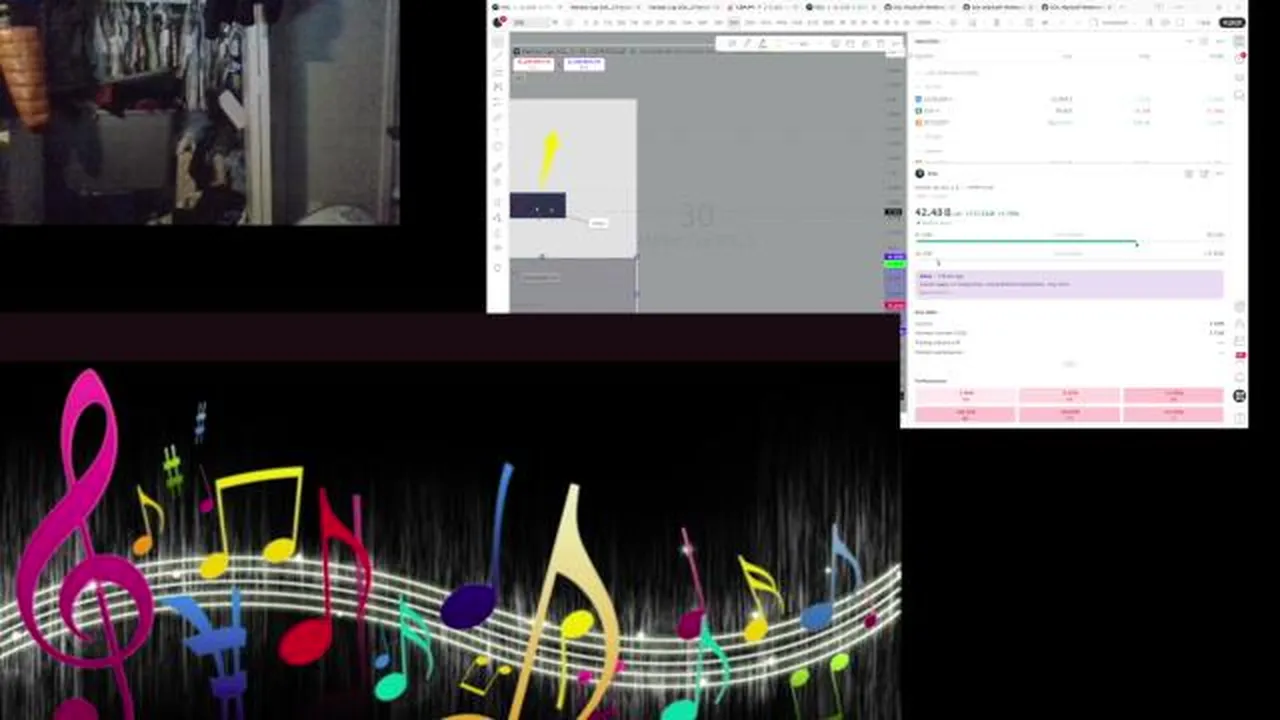
Task: Click the black current-price label on price axis
Action: tap(893, 212)
